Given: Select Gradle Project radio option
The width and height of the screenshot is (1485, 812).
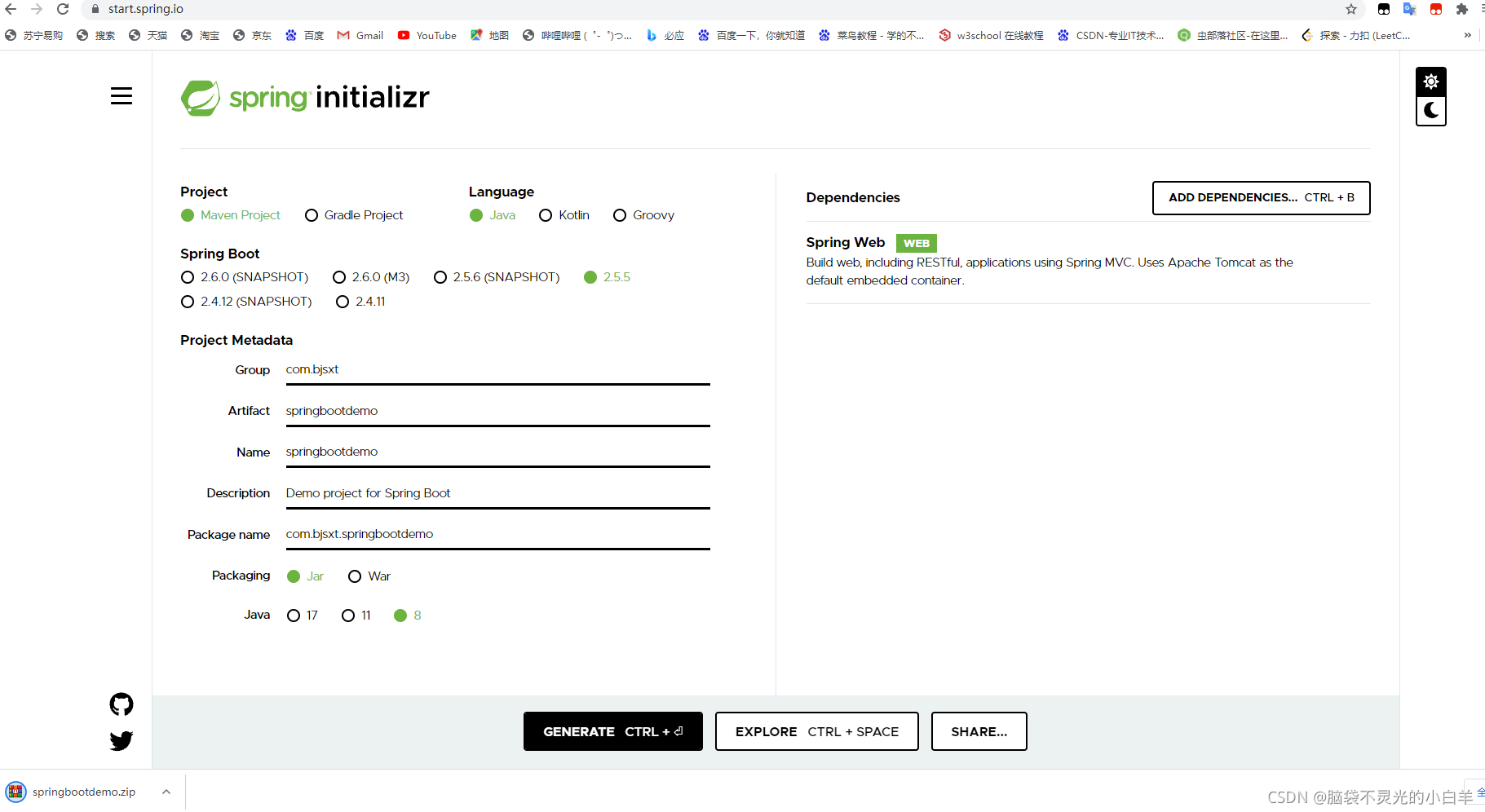Looking at the screenshot, I should point(354,215).
